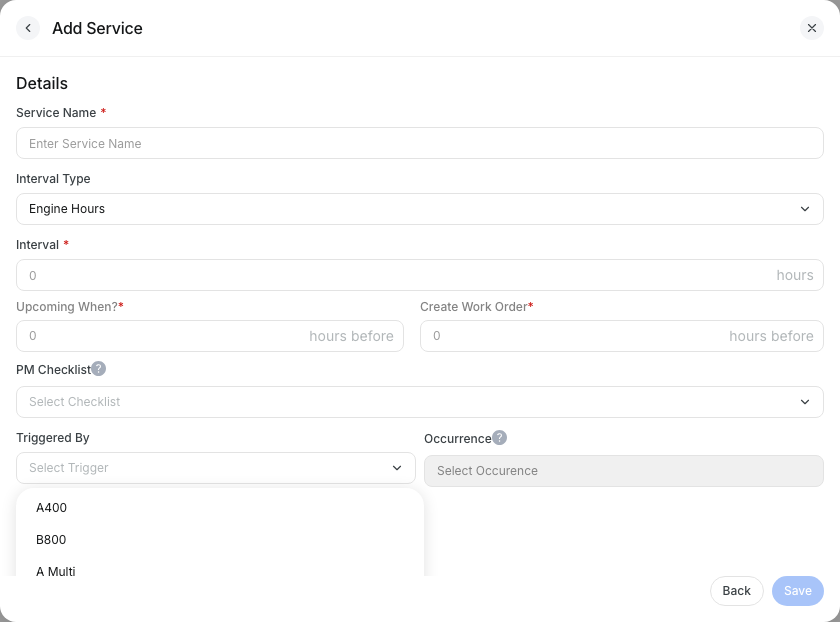Click the Interval Type dropdown chevron arrow
The width and height of the screenshot is (840, 622).
pos(805,209)
